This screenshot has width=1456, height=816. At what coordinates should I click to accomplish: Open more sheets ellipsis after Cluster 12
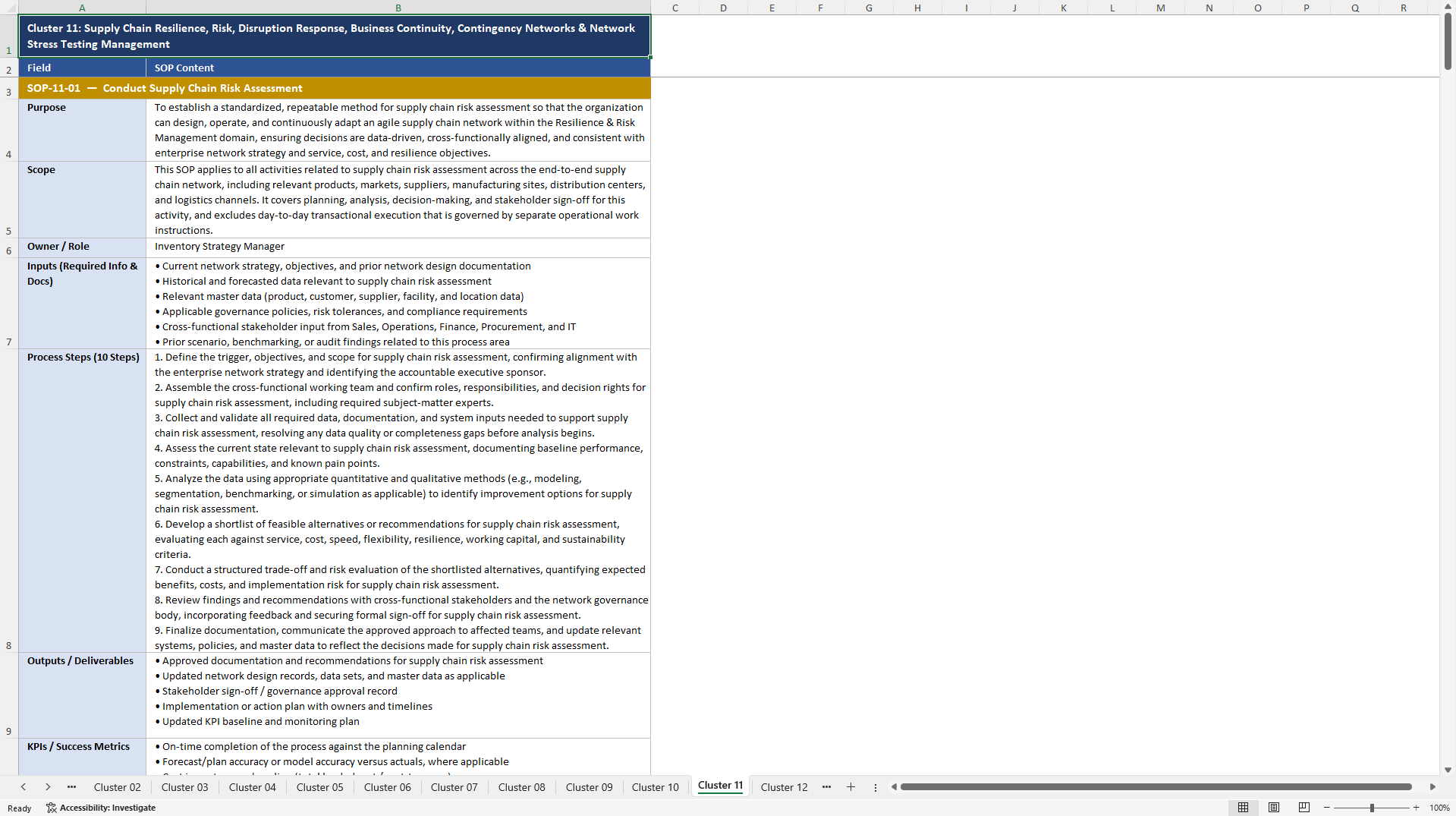tap(826, 787)
